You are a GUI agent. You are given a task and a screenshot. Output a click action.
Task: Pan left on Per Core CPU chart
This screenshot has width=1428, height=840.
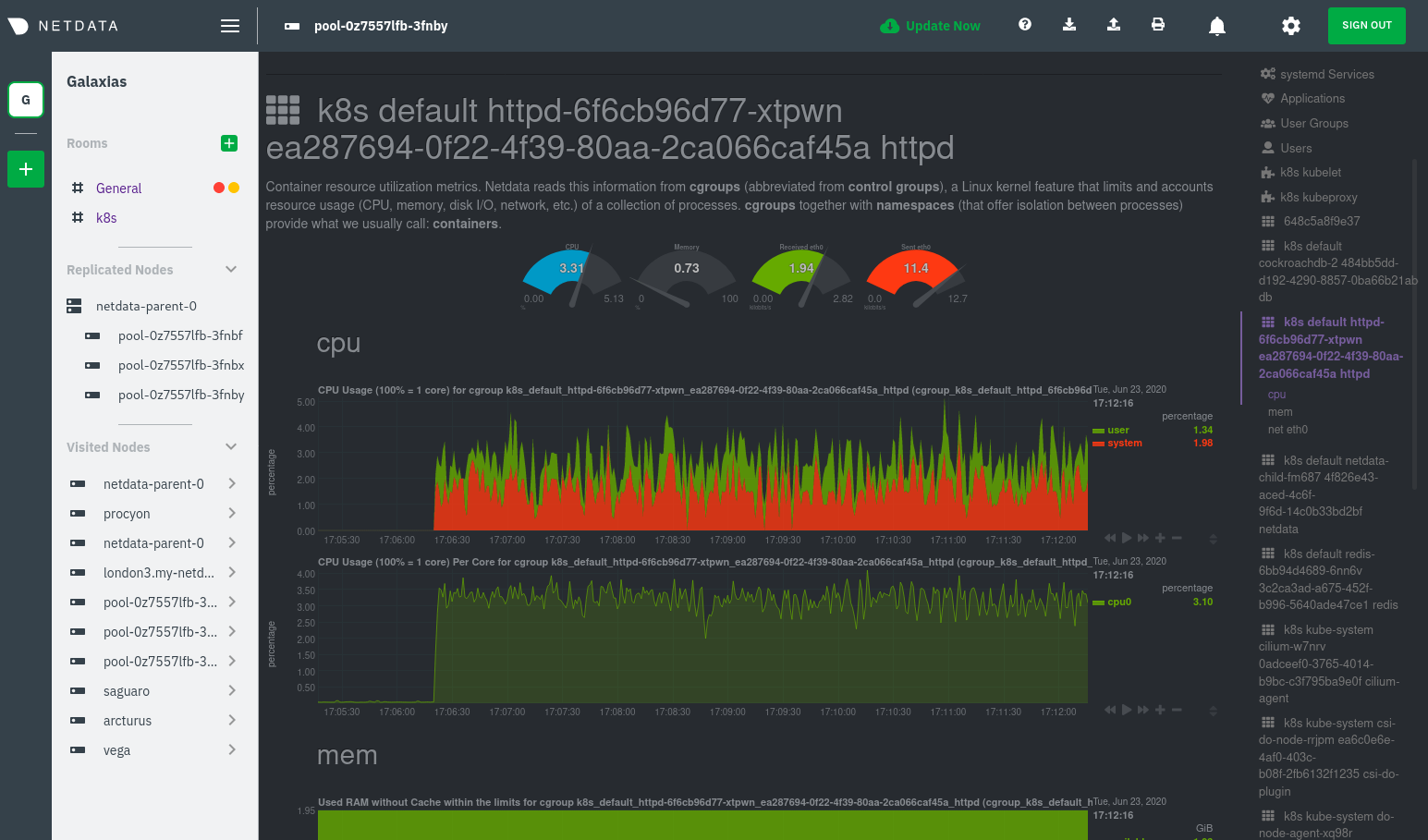1110,710
